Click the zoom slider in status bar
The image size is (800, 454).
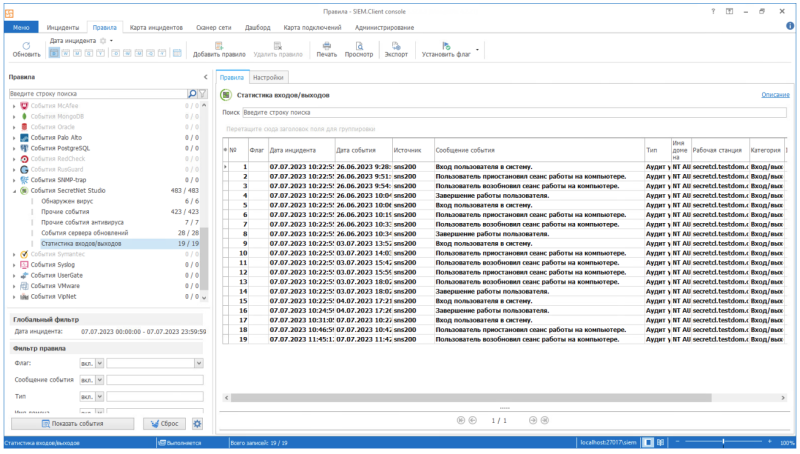[723, 442]
